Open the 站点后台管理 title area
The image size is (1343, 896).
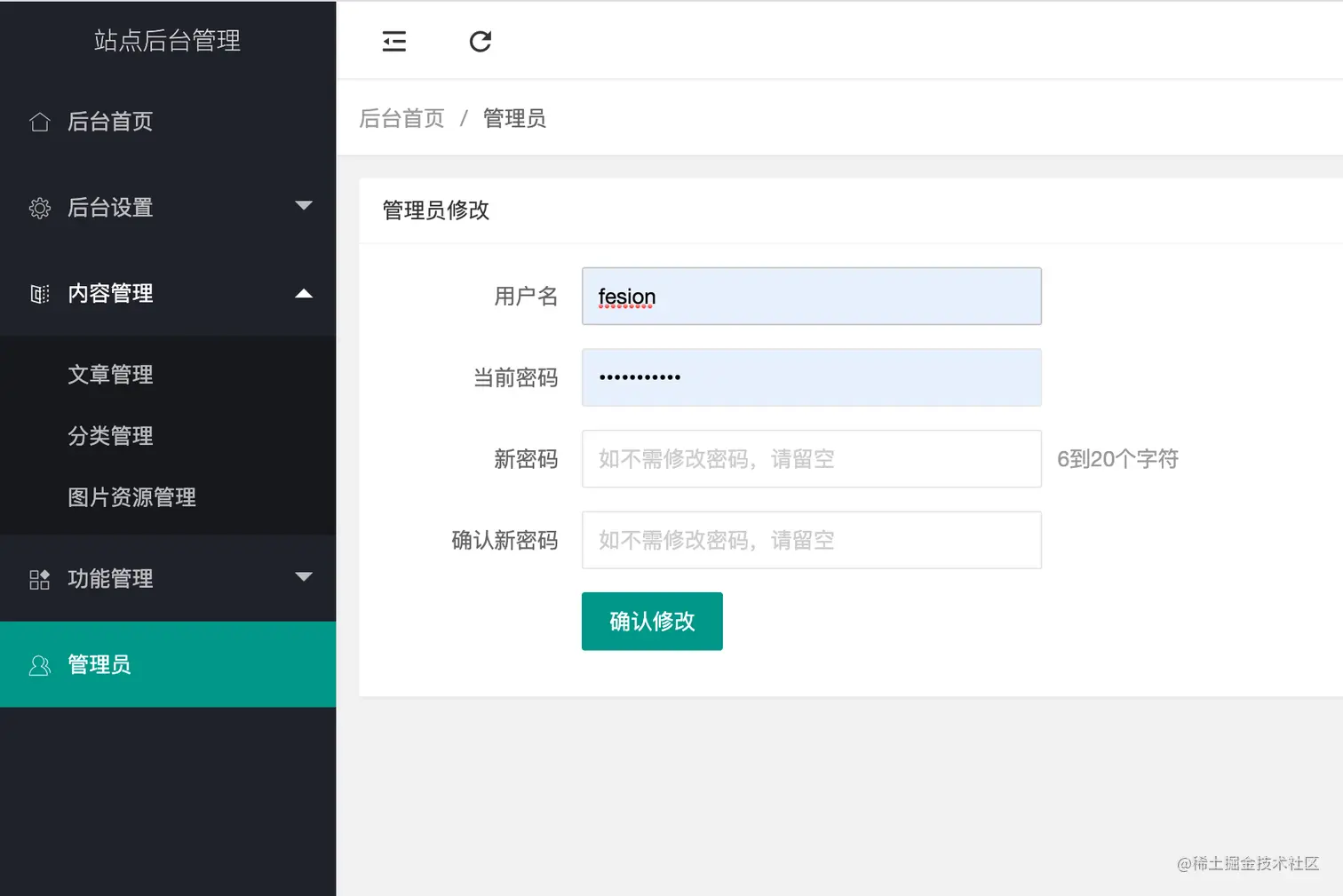tap(167, 40)
